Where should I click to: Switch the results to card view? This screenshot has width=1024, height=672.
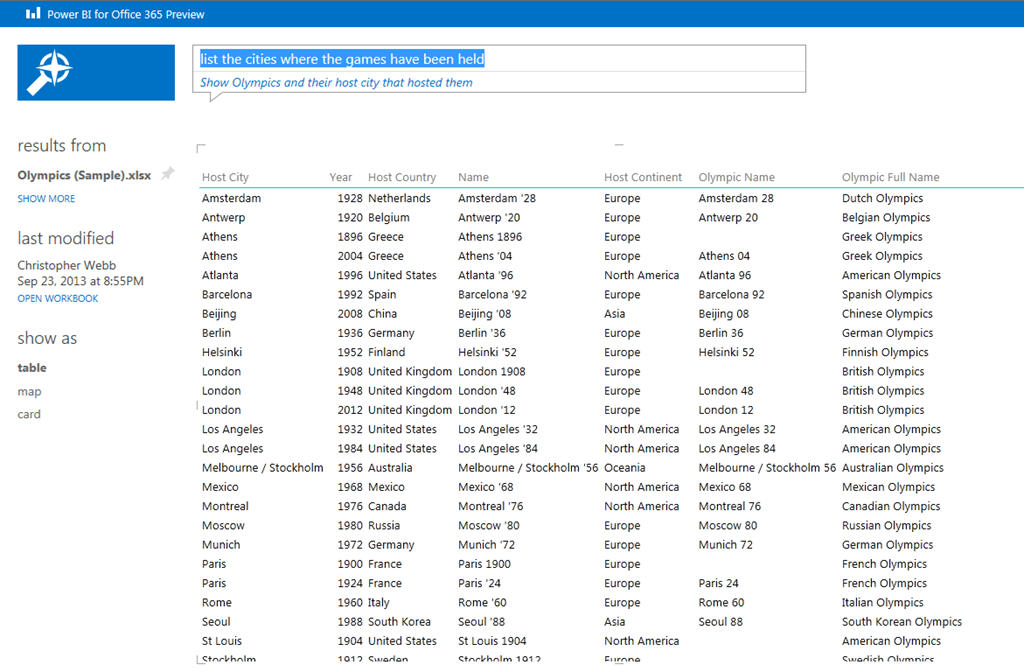pyautogui.click(x=29, y=413)
